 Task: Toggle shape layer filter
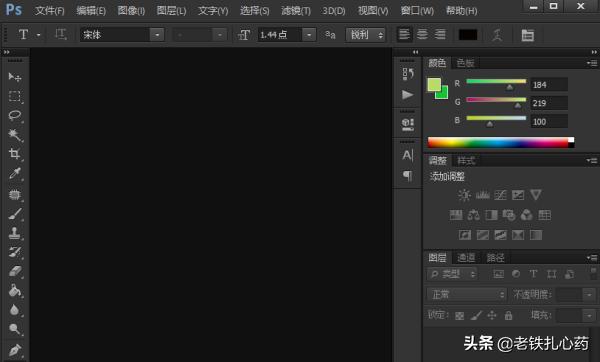551,274
